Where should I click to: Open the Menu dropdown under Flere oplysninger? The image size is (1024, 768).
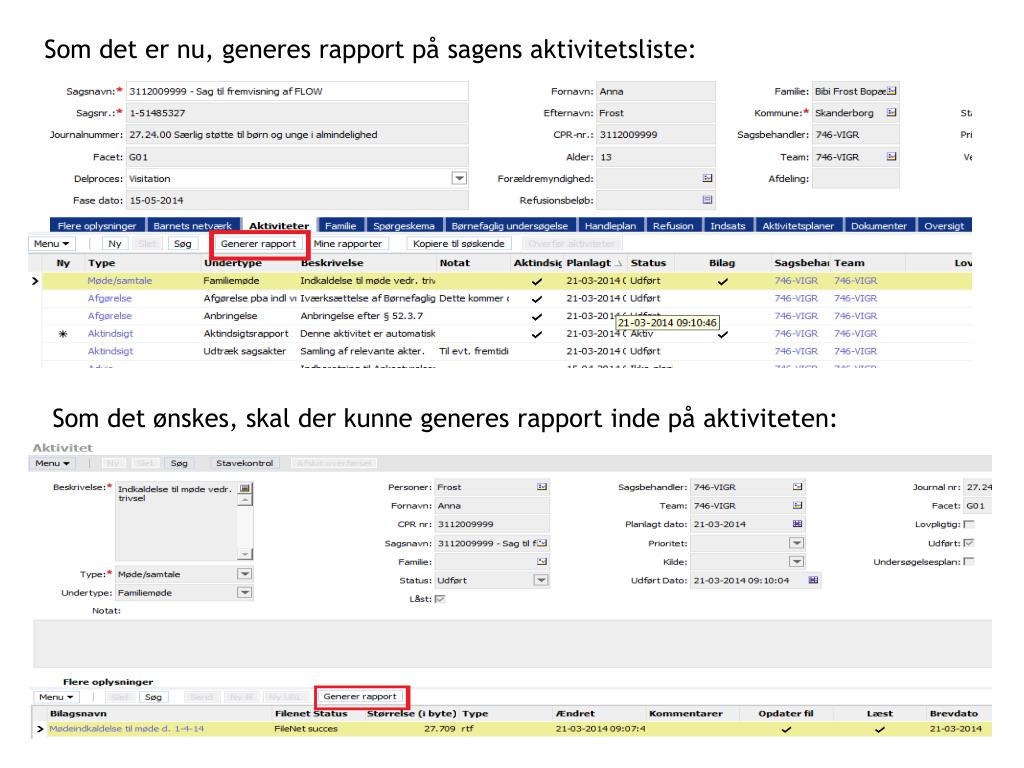point(56,697)
